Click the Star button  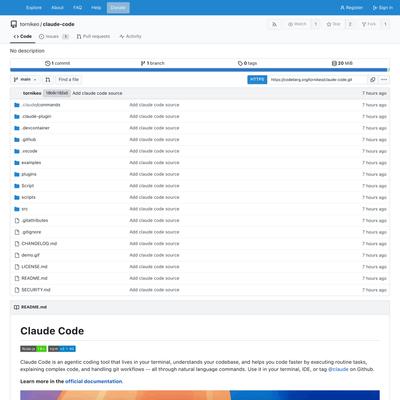coord(333,24)
